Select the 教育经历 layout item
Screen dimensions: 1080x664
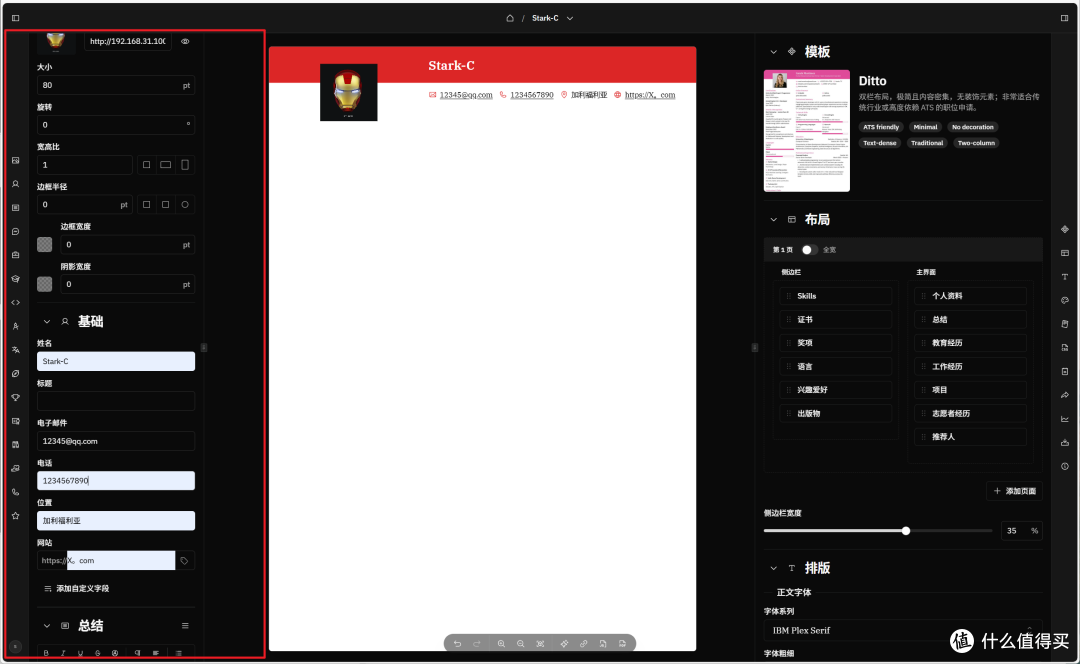coord(970,343)
